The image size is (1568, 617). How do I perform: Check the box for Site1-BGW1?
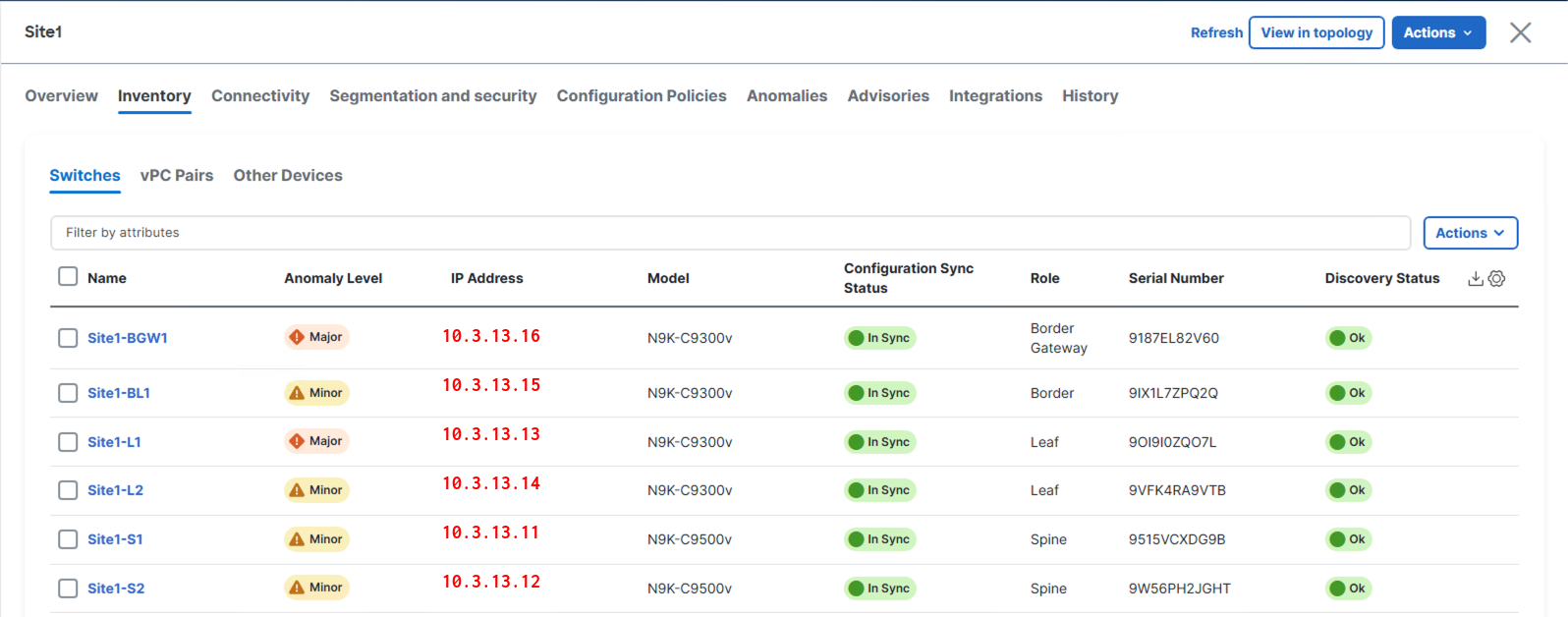[68, 338]
